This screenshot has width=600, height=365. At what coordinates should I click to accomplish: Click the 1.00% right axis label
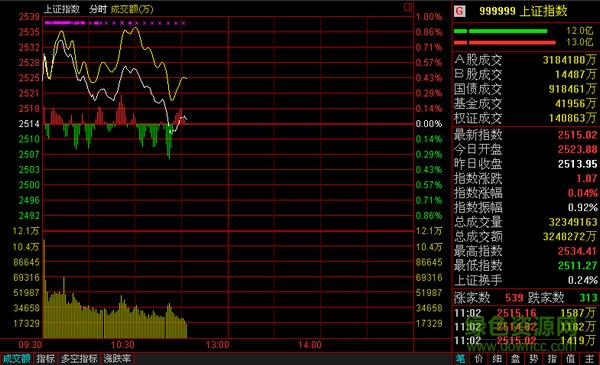click(429, 16)
